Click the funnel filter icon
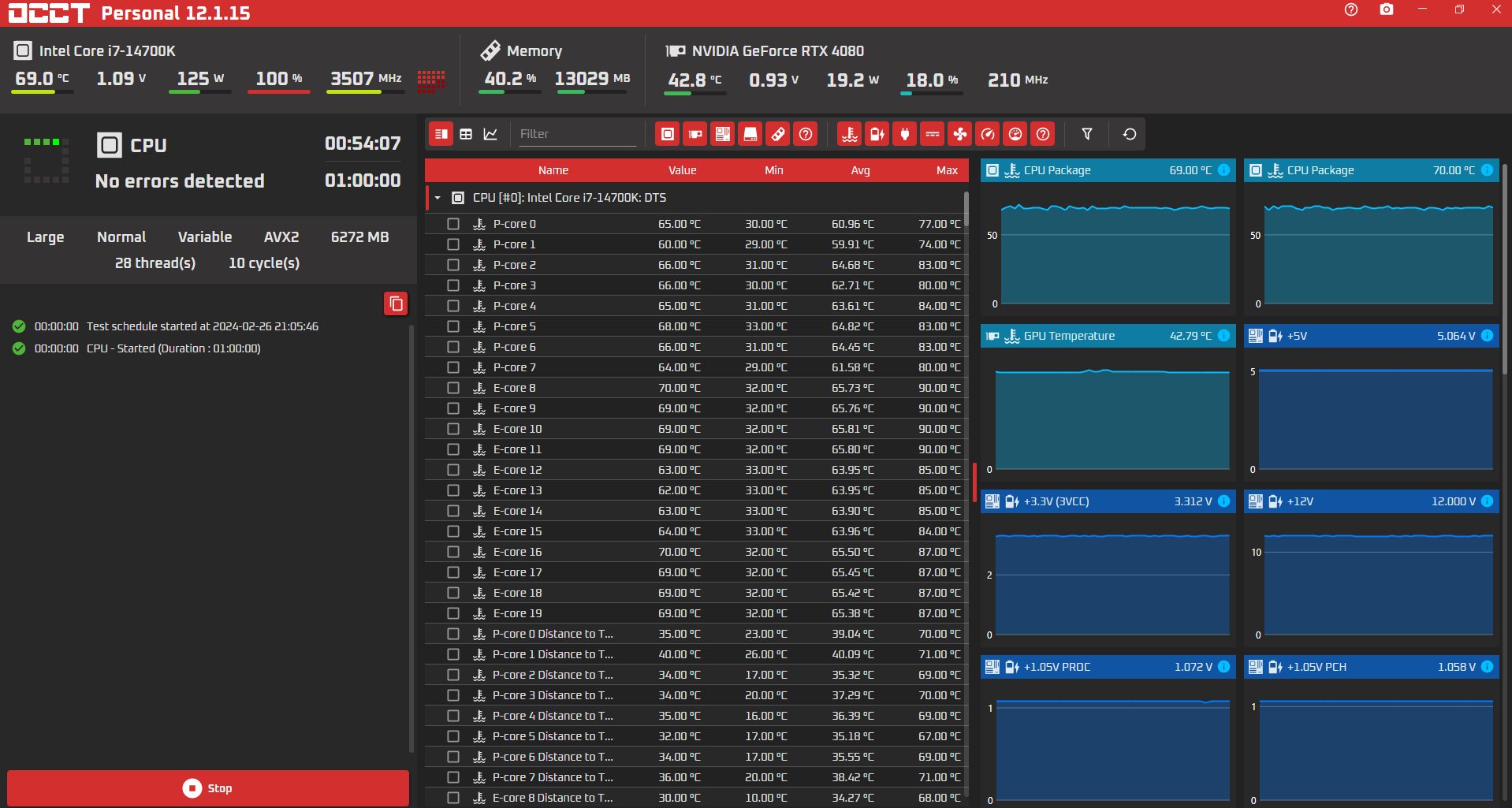Image resolution: width=1512 pixels, height=808 pixels. pyautogui.click(x=1087, y=134)
